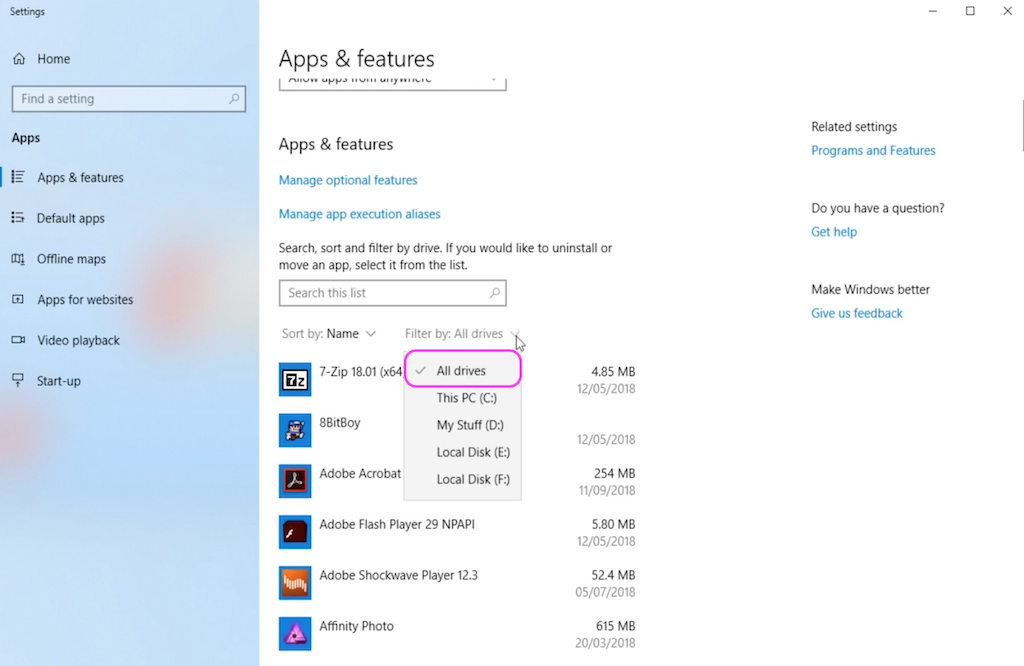Click the 05/07/2018 install date
The height and width of the screenshot is (666, 1024).
click(x=605, y=592)
